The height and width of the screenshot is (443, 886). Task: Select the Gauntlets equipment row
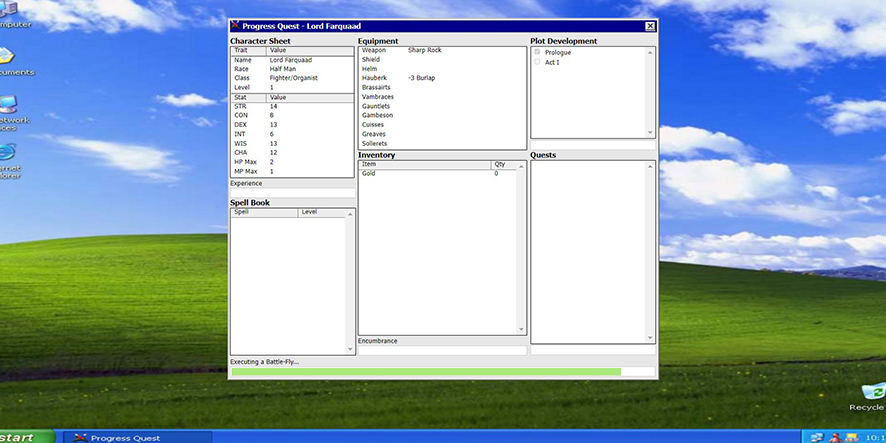(442, 106)
